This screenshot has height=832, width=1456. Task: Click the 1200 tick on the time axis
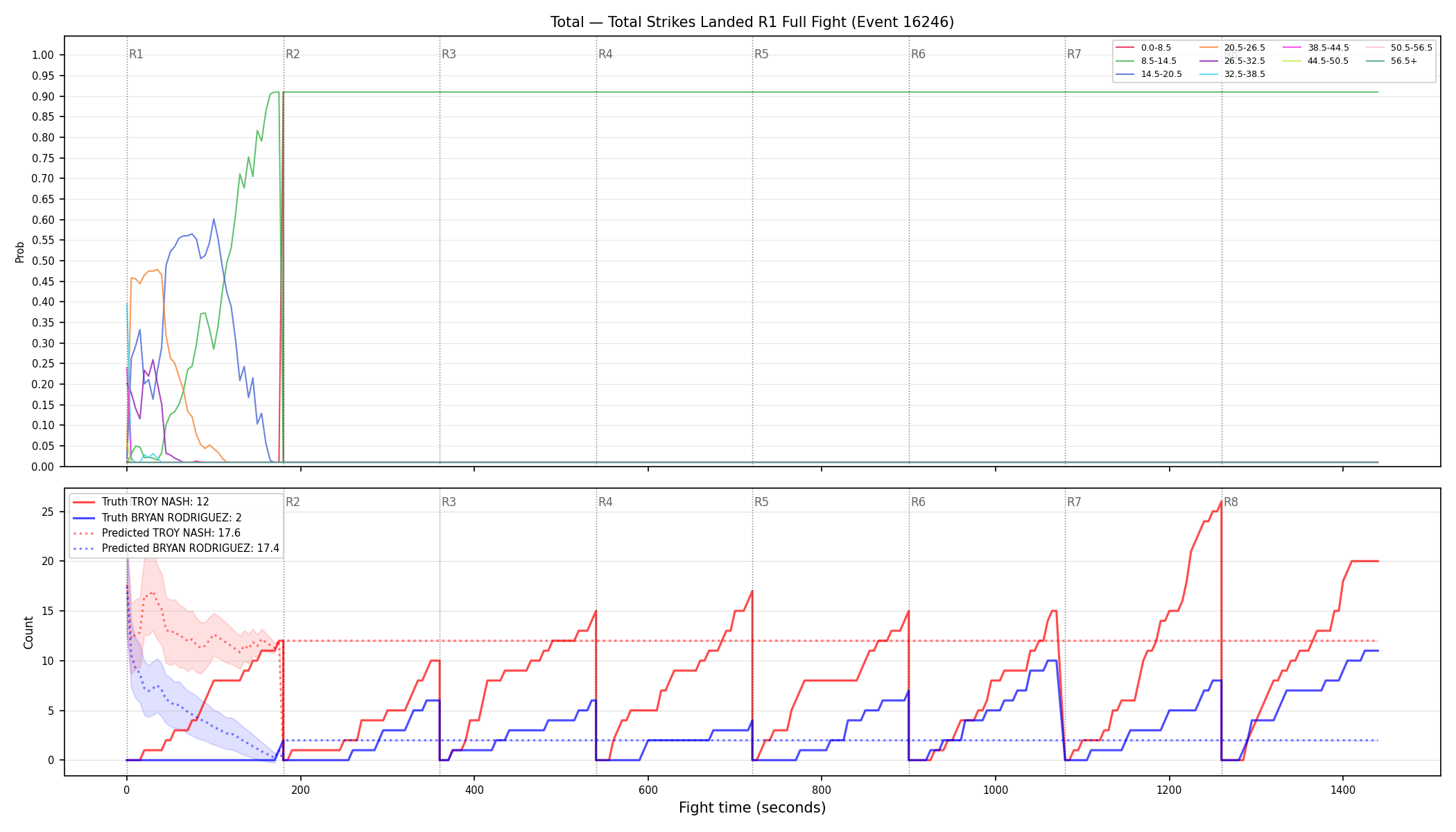[1170, 789]
